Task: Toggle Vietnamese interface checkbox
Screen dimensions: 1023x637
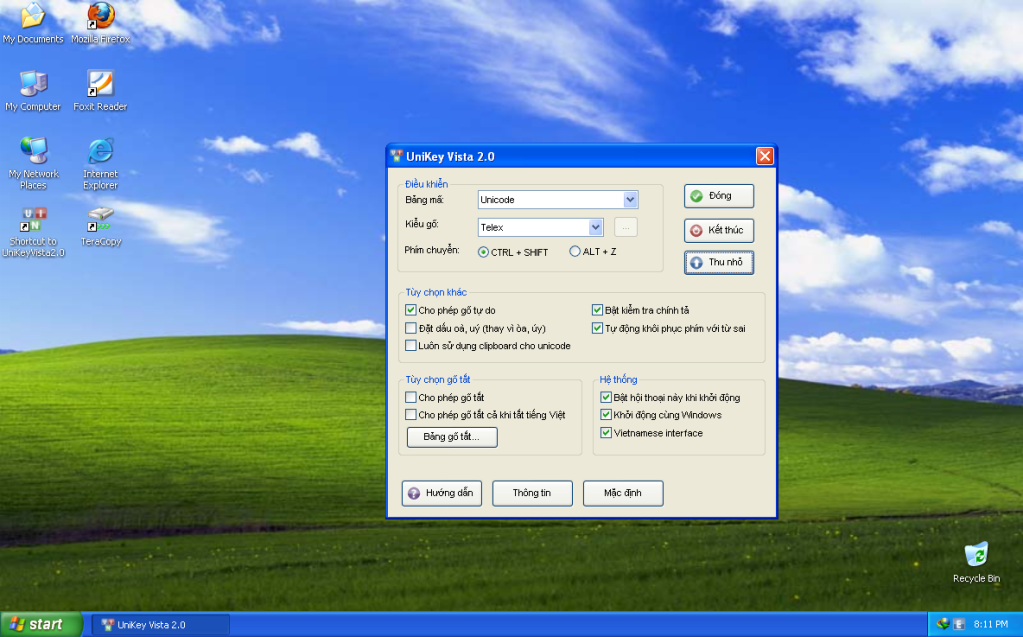Action: coord(606,433)
